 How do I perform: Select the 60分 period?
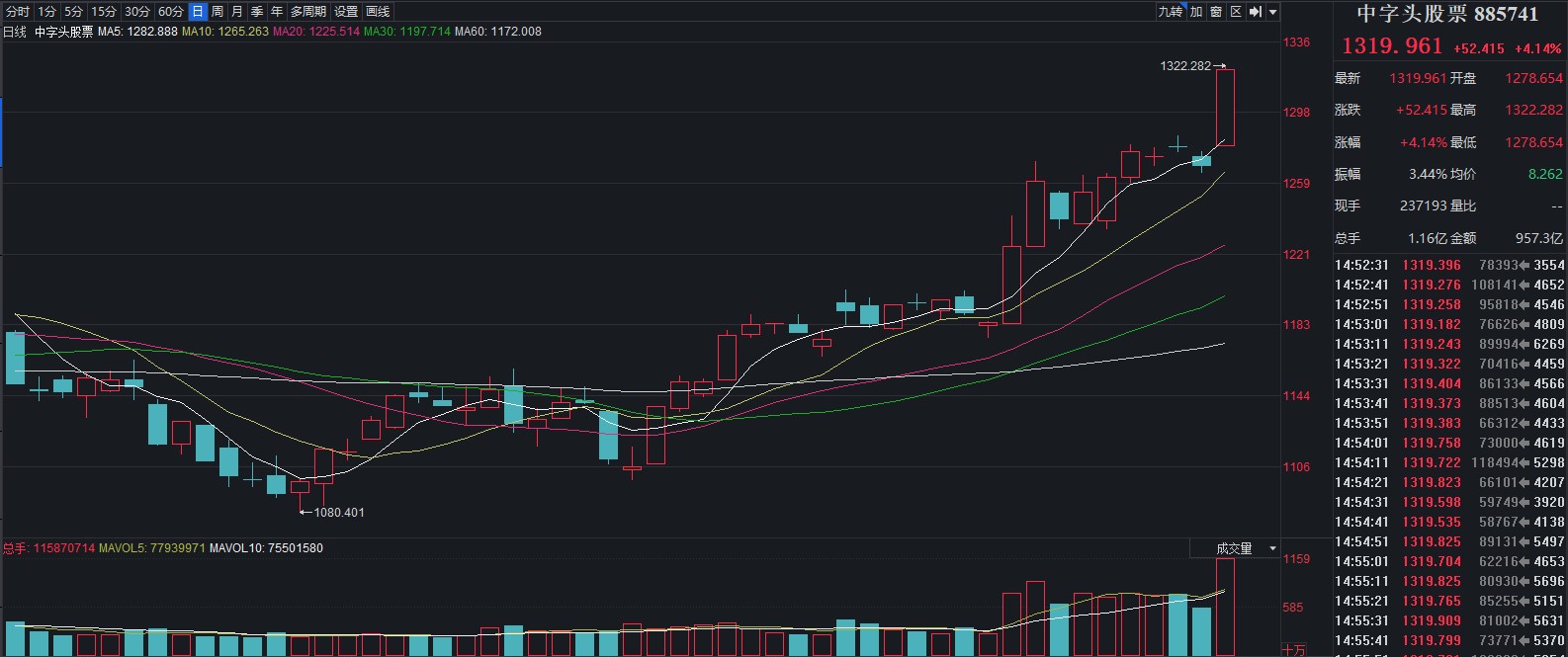pos(171,12)
